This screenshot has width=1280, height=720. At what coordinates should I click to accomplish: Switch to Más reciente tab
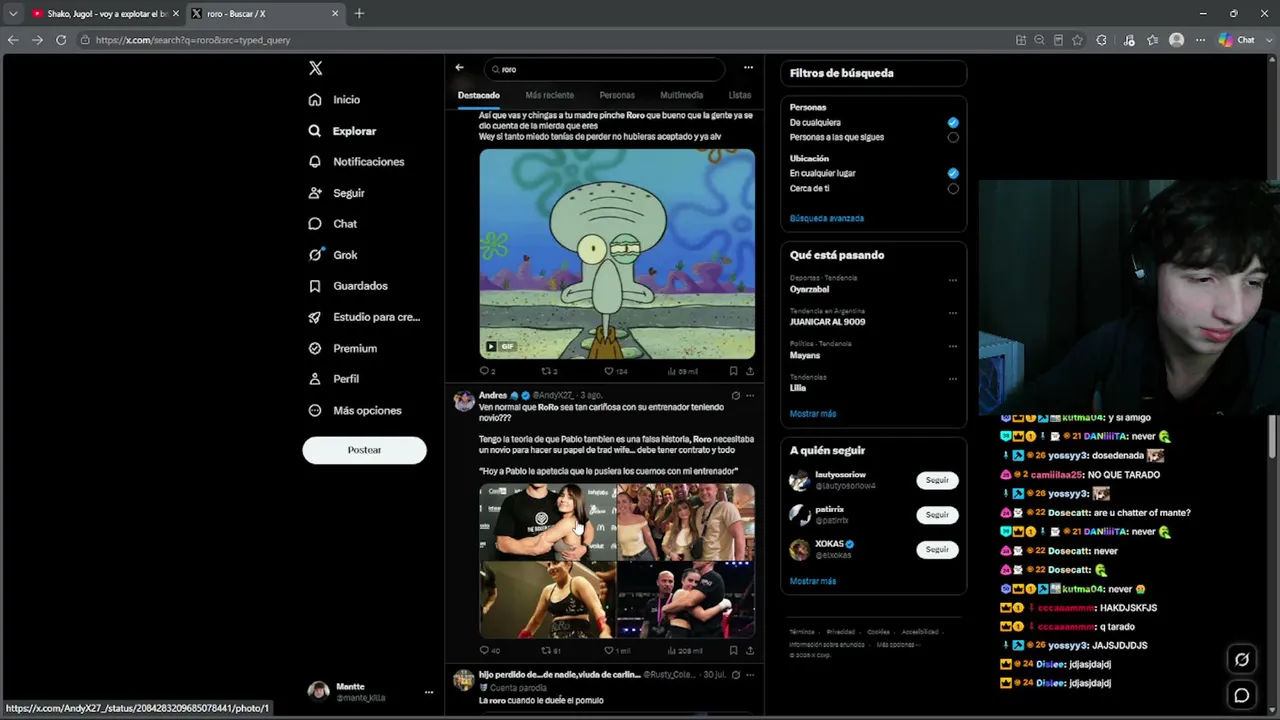549,95
